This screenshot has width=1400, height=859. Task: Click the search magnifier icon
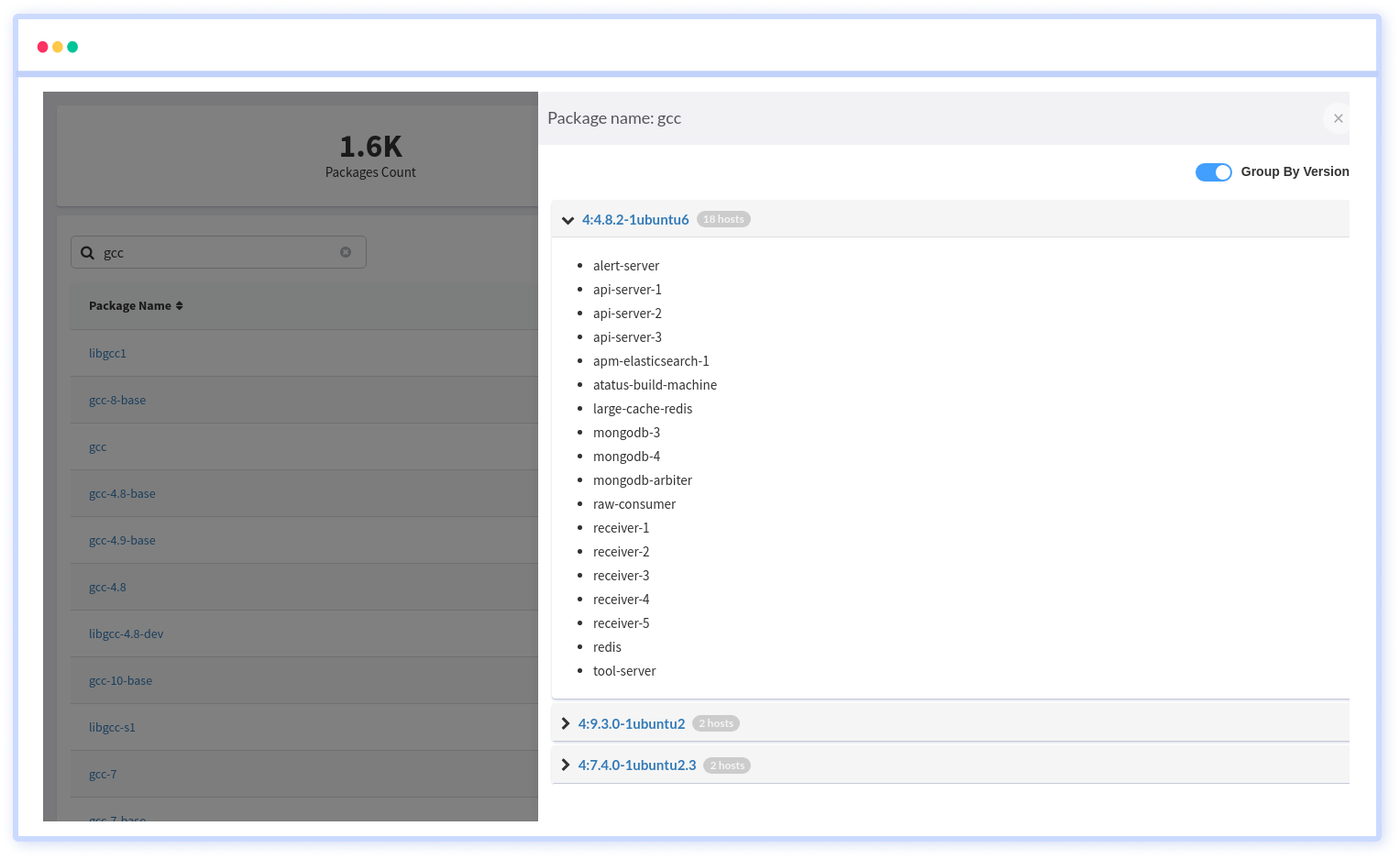[87, 252]
